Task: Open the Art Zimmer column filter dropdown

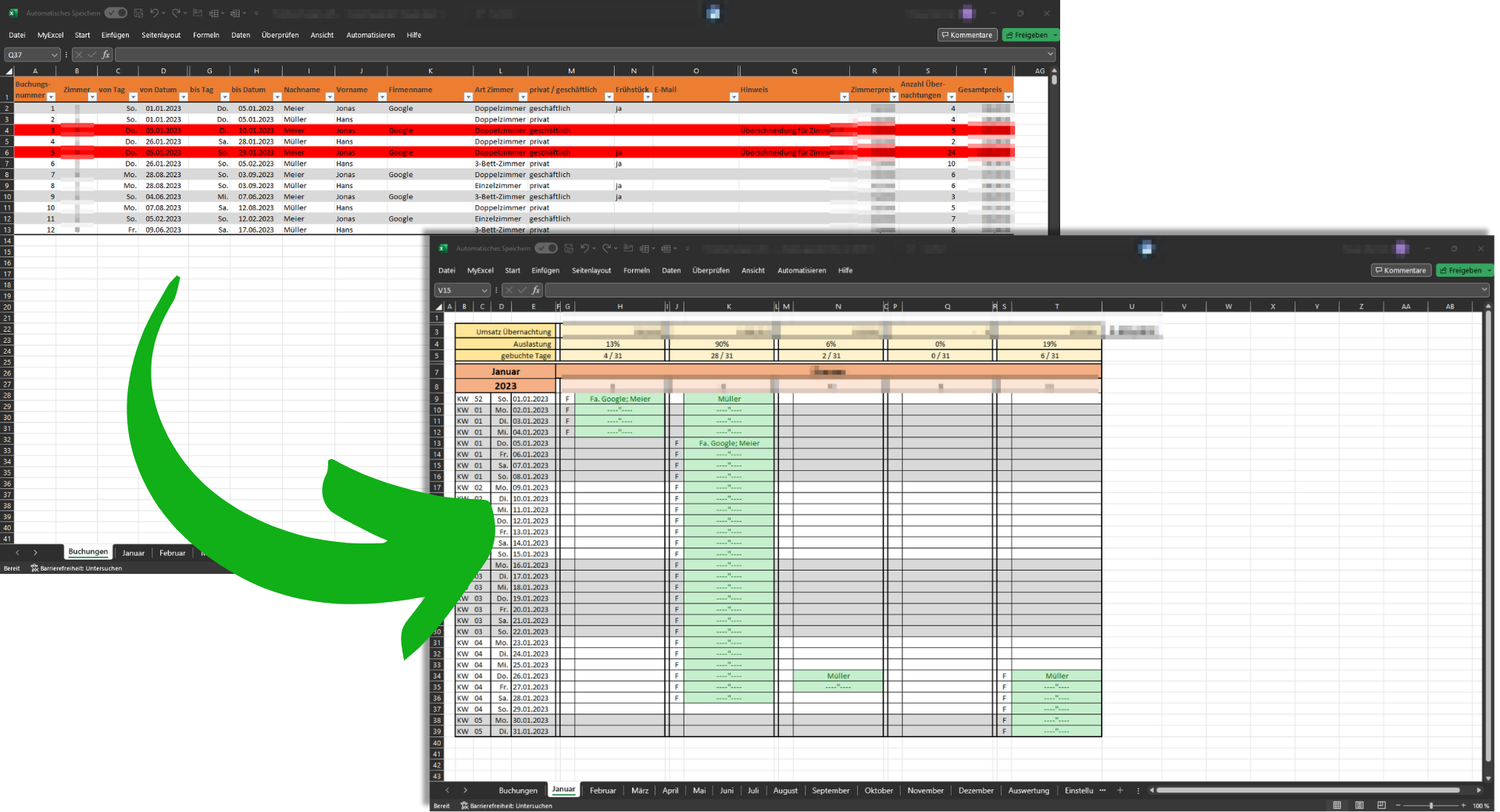Action: (x=523, y=97)
